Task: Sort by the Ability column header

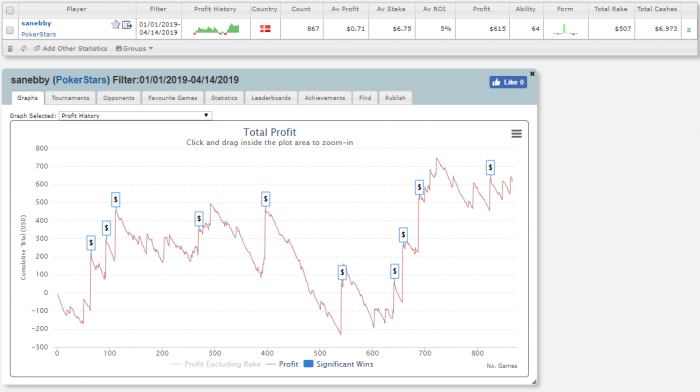Action: (x=525, y=9)
